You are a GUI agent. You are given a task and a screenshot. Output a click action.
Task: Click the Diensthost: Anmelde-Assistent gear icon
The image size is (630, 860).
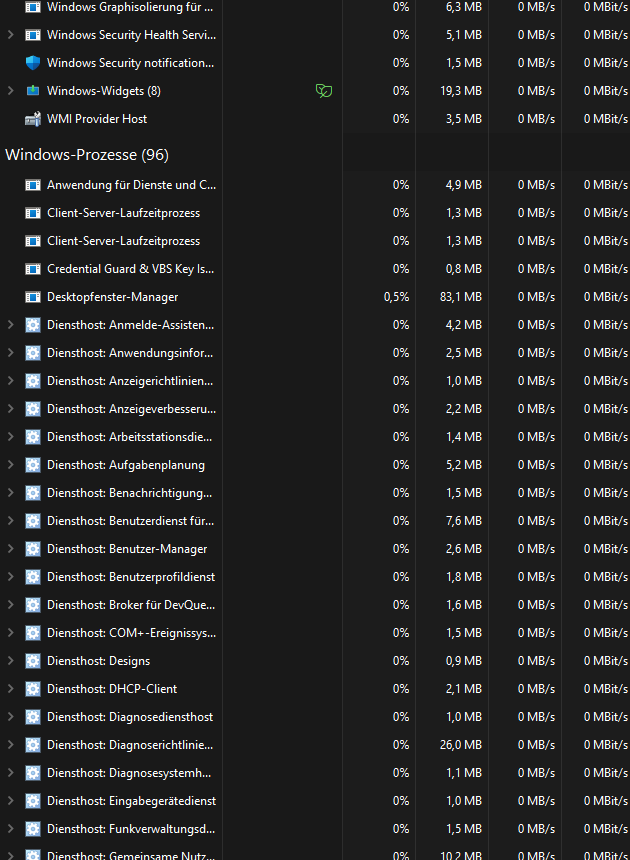[x=33, y=325]
